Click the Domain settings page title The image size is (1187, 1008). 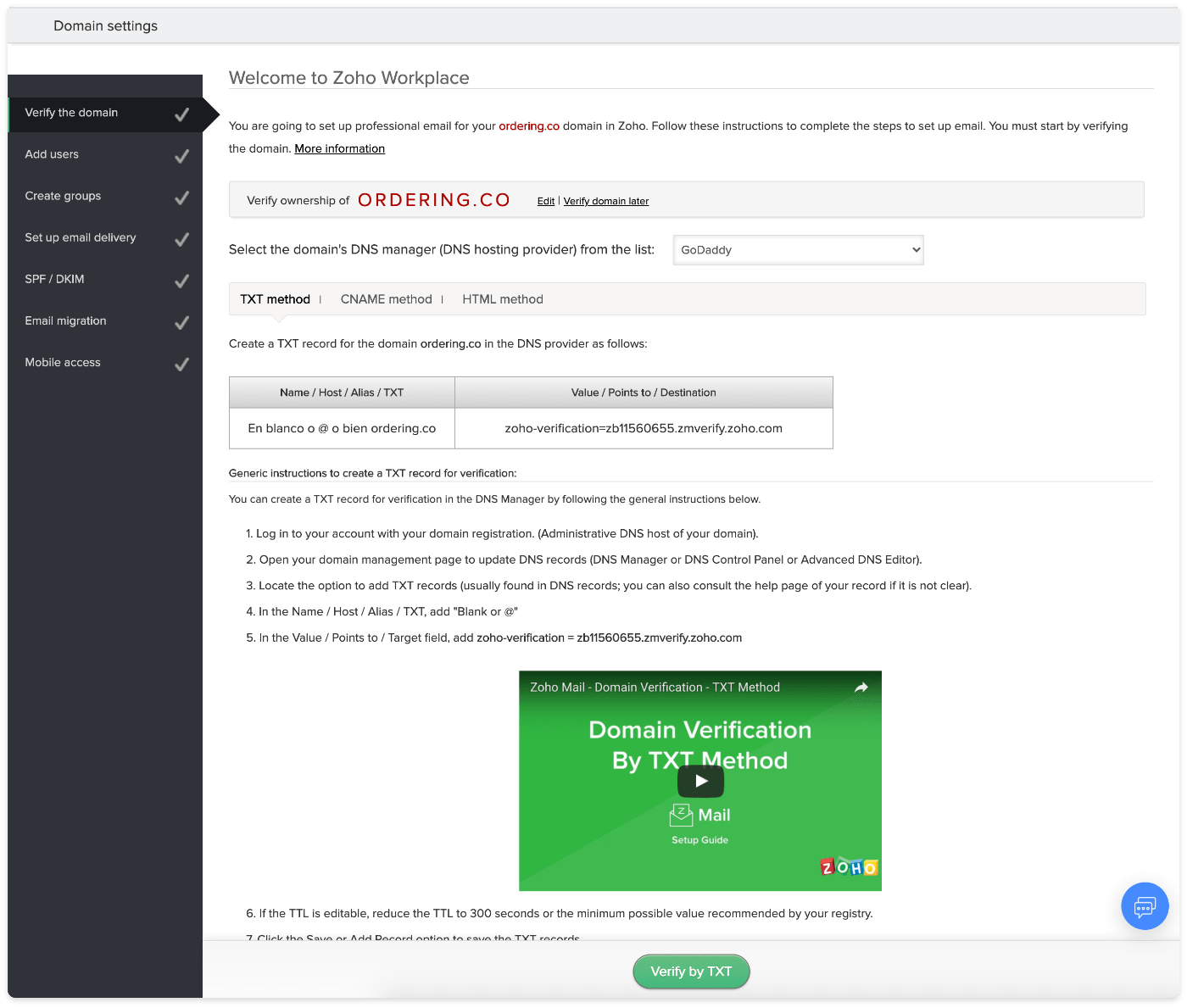coord(105,25)
